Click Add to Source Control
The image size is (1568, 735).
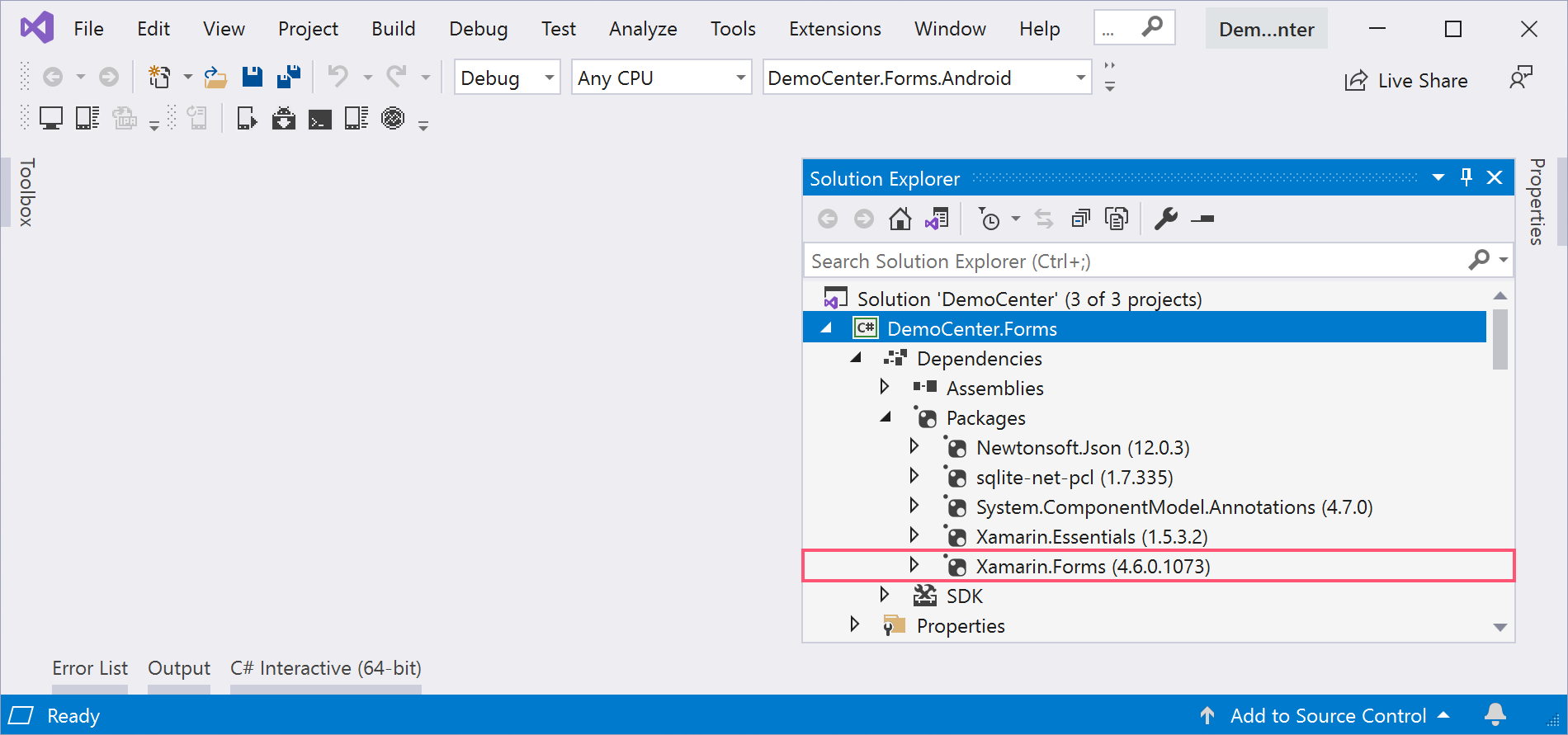(x=1327, y=715)
